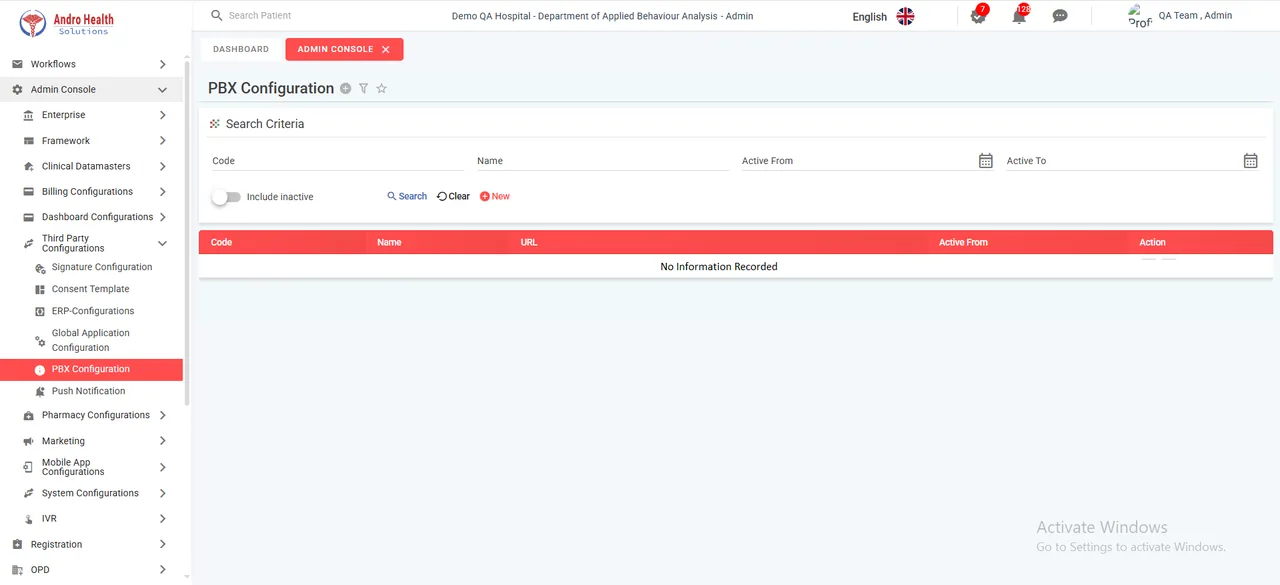Click the Enterprise building icon
The width and height of the screenshot is (1280, 585).
(28, 115)
